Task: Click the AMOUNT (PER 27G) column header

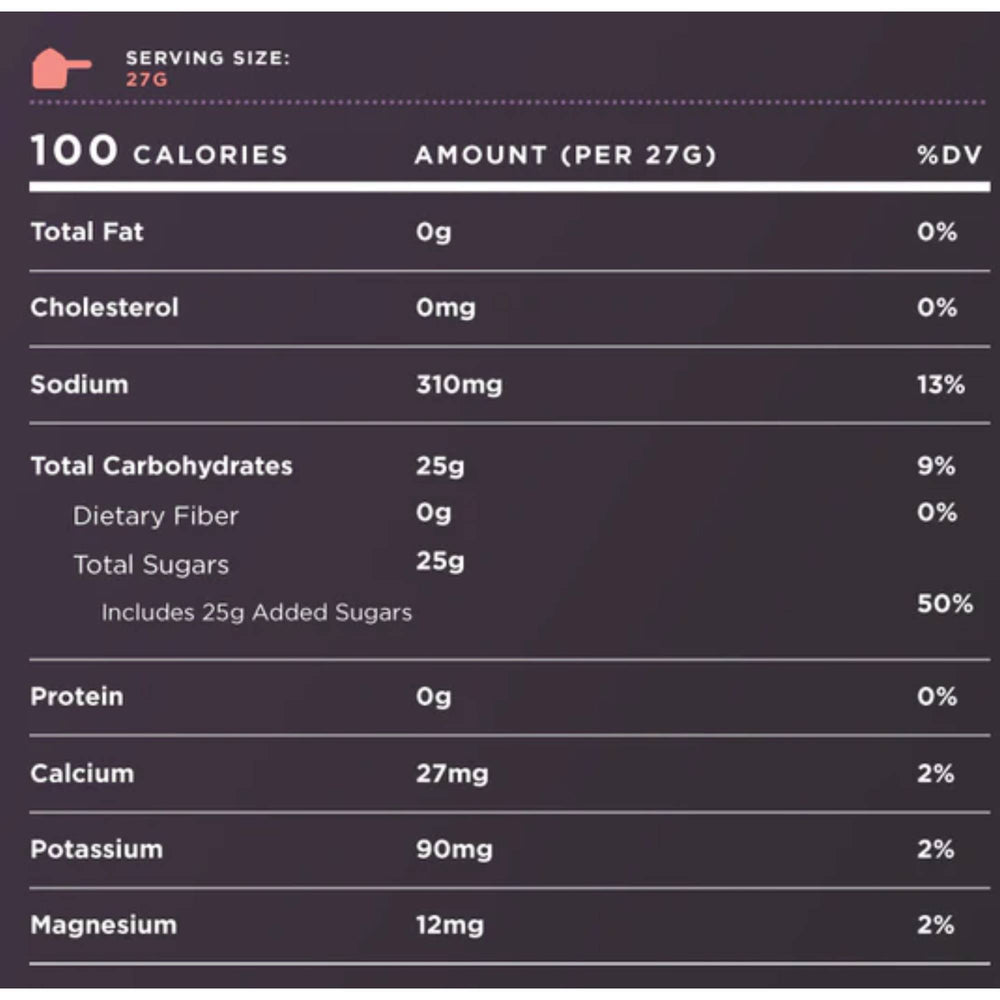Action: 565,155
